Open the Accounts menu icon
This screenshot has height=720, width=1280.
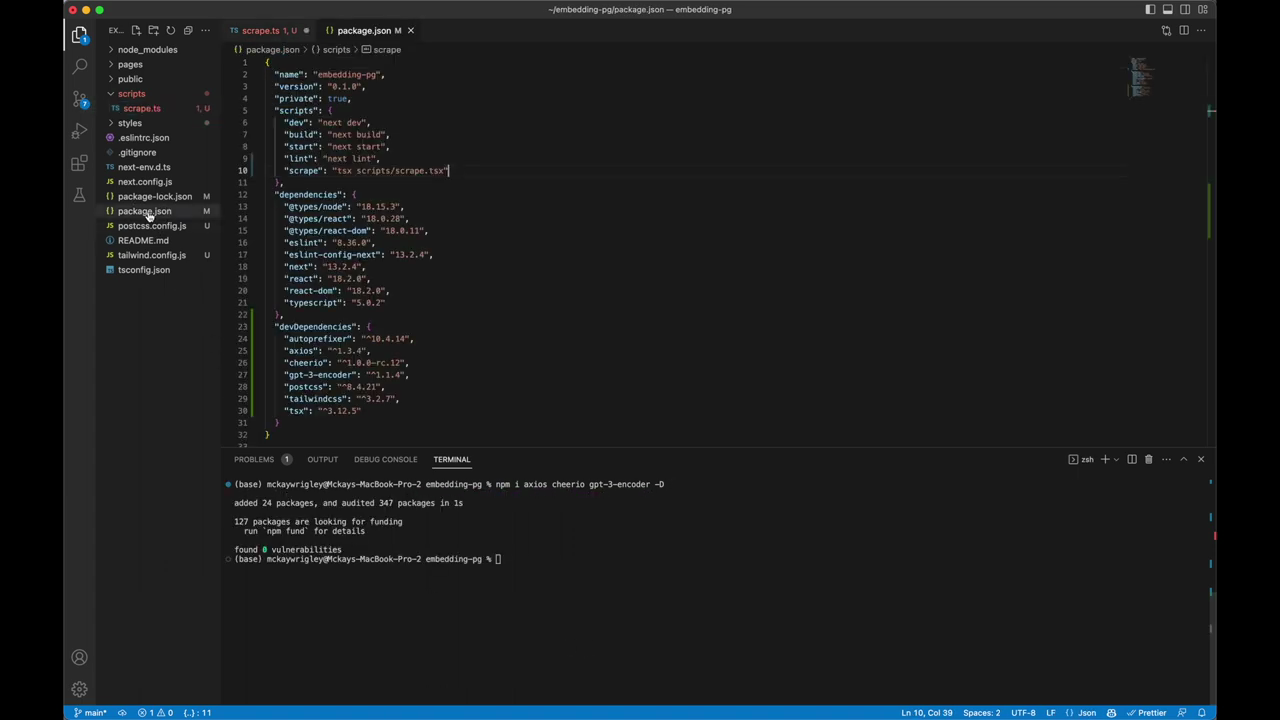click(x=79, y=657)
